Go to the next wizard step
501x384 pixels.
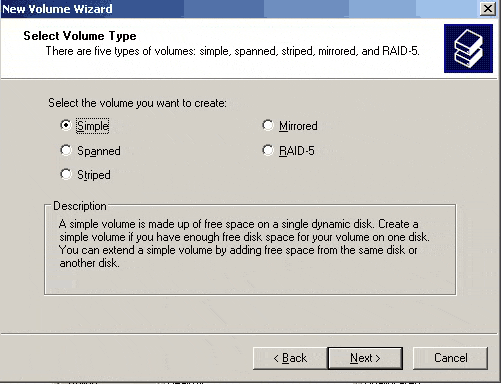point(365,358)
